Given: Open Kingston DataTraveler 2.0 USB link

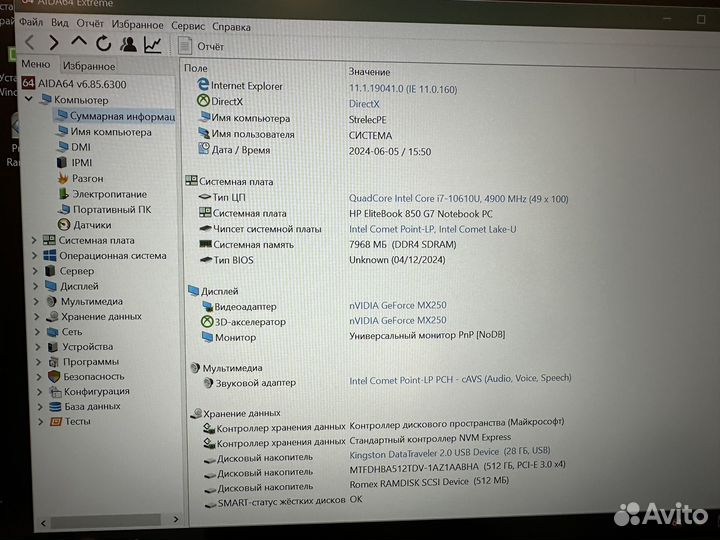Looking at the screenshot, I should (450, 453).
